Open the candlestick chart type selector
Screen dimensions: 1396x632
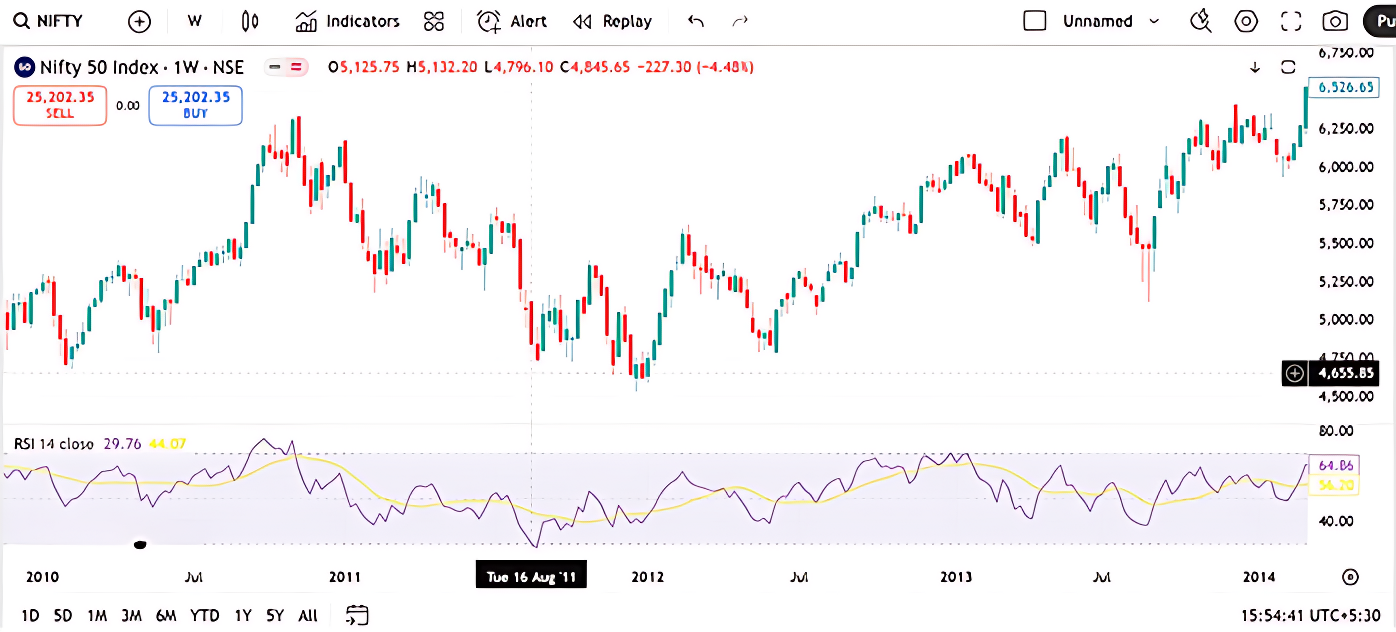[x=250, y=21]
